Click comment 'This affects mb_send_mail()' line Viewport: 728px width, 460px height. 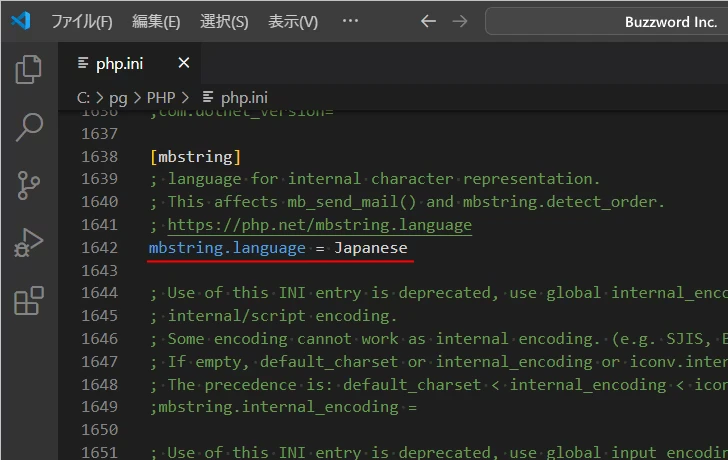pos(407,202)
